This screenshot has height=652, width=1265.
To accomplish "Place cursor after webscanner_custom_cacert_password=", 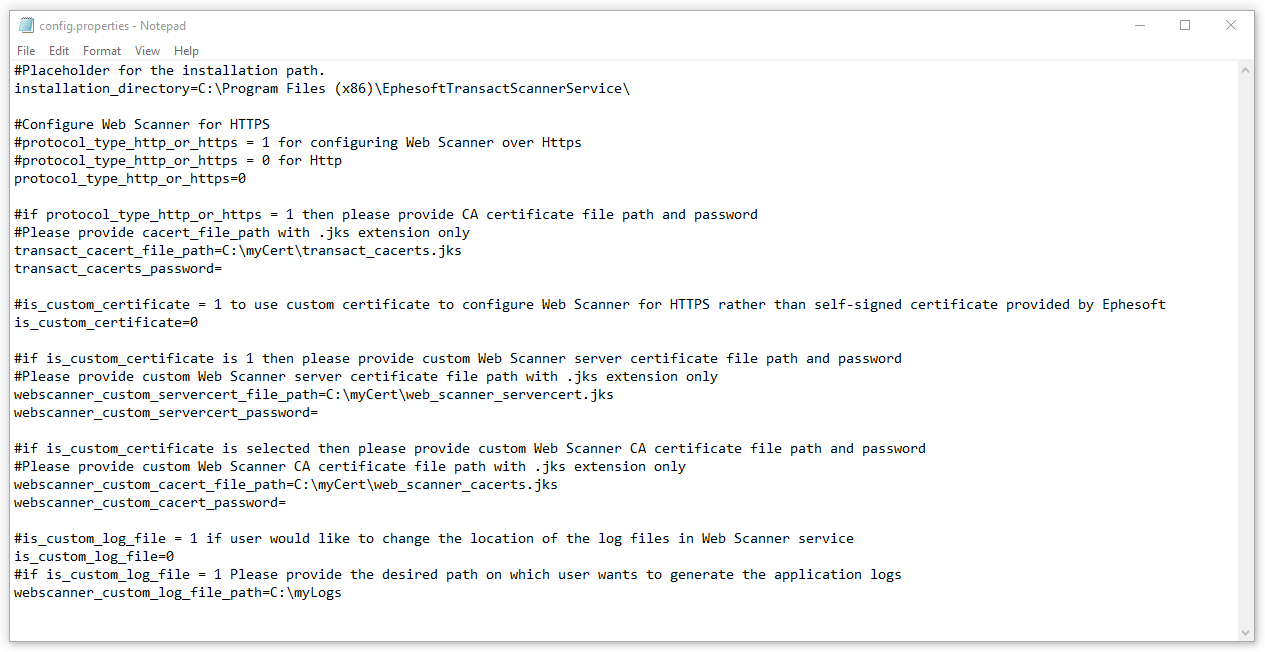I will tap(287, 503).
